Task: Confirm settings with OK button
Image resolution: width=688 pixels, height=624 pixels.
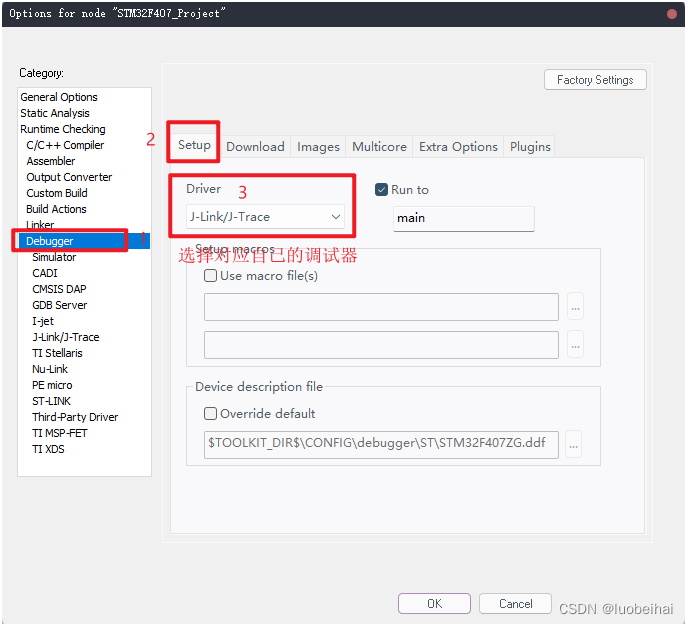Action: 434,604
